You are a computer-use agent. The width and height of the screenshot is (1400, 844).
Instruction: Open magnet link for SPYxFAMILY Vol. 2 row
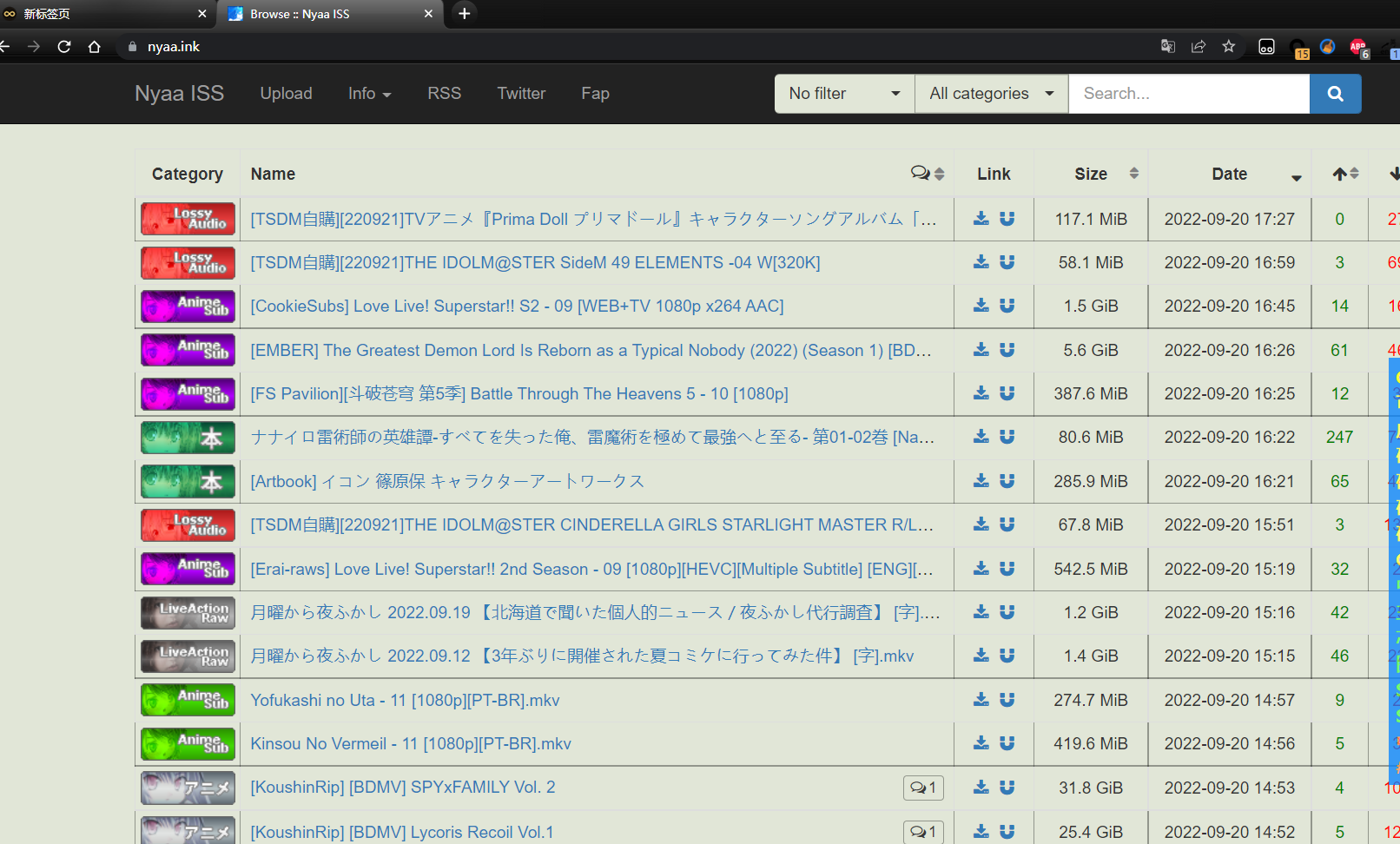point(1007,788)
